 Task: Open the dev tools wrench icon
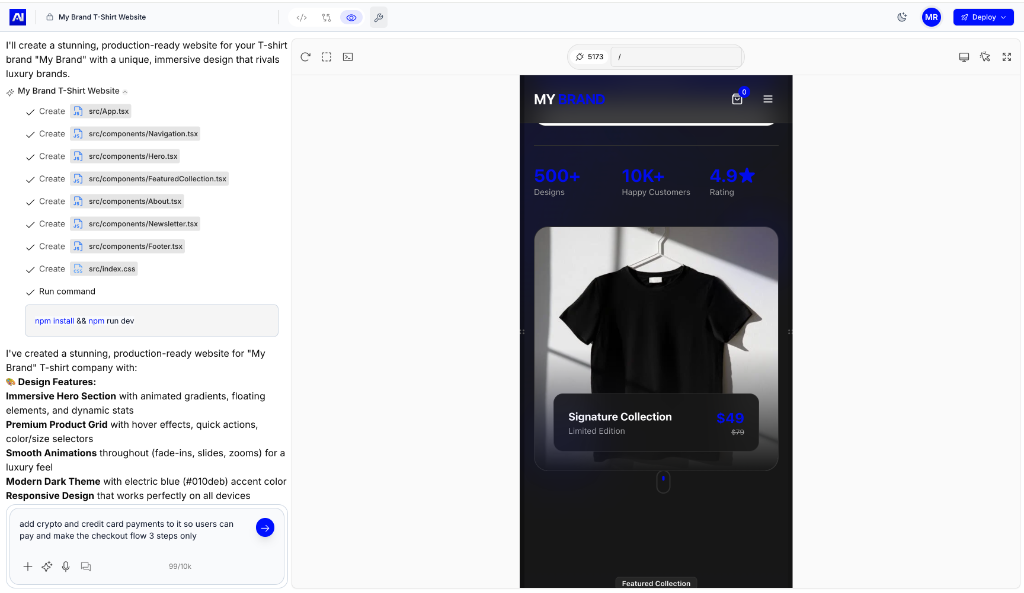point(378,17)
